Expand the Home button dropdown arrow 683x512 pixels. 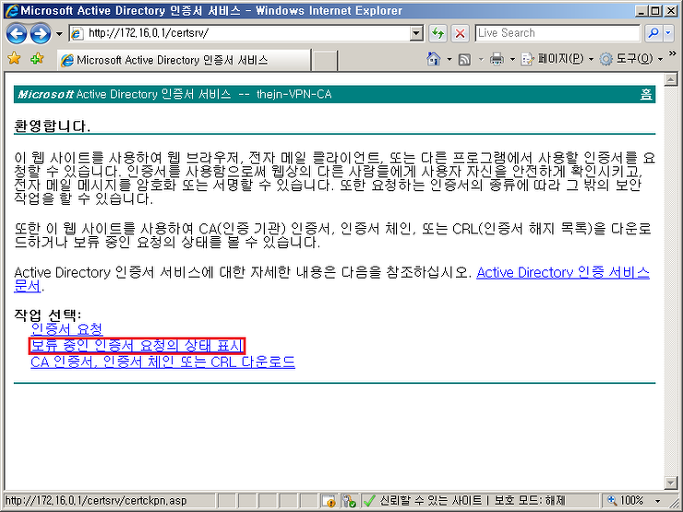(449, 59)
